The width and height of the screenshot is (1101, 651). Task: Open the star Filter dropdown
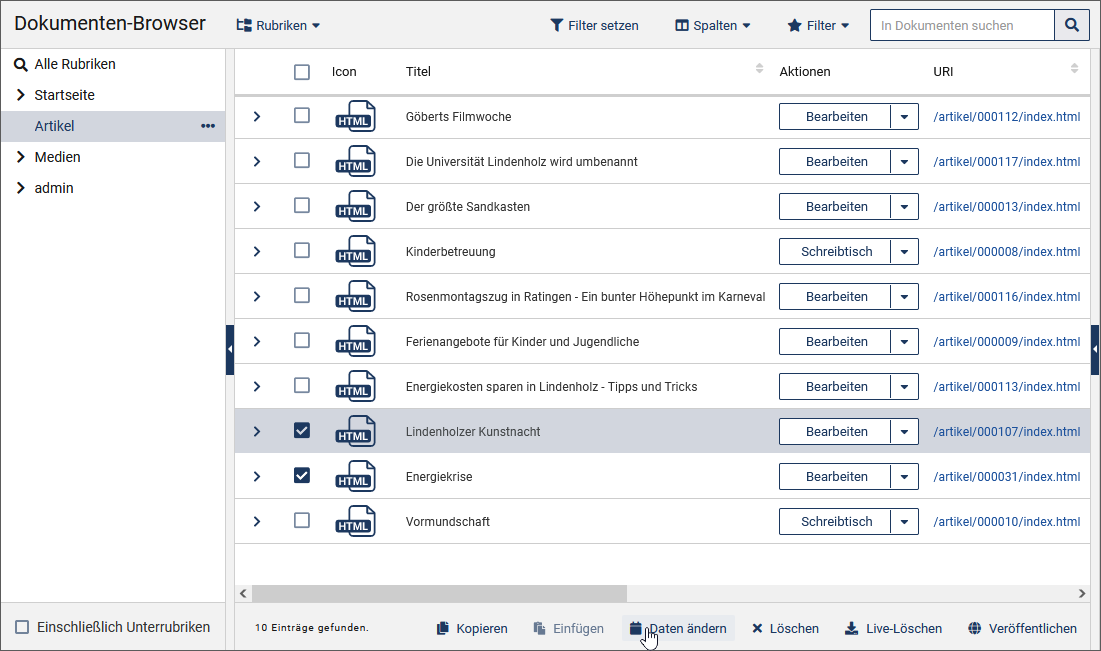818,25
